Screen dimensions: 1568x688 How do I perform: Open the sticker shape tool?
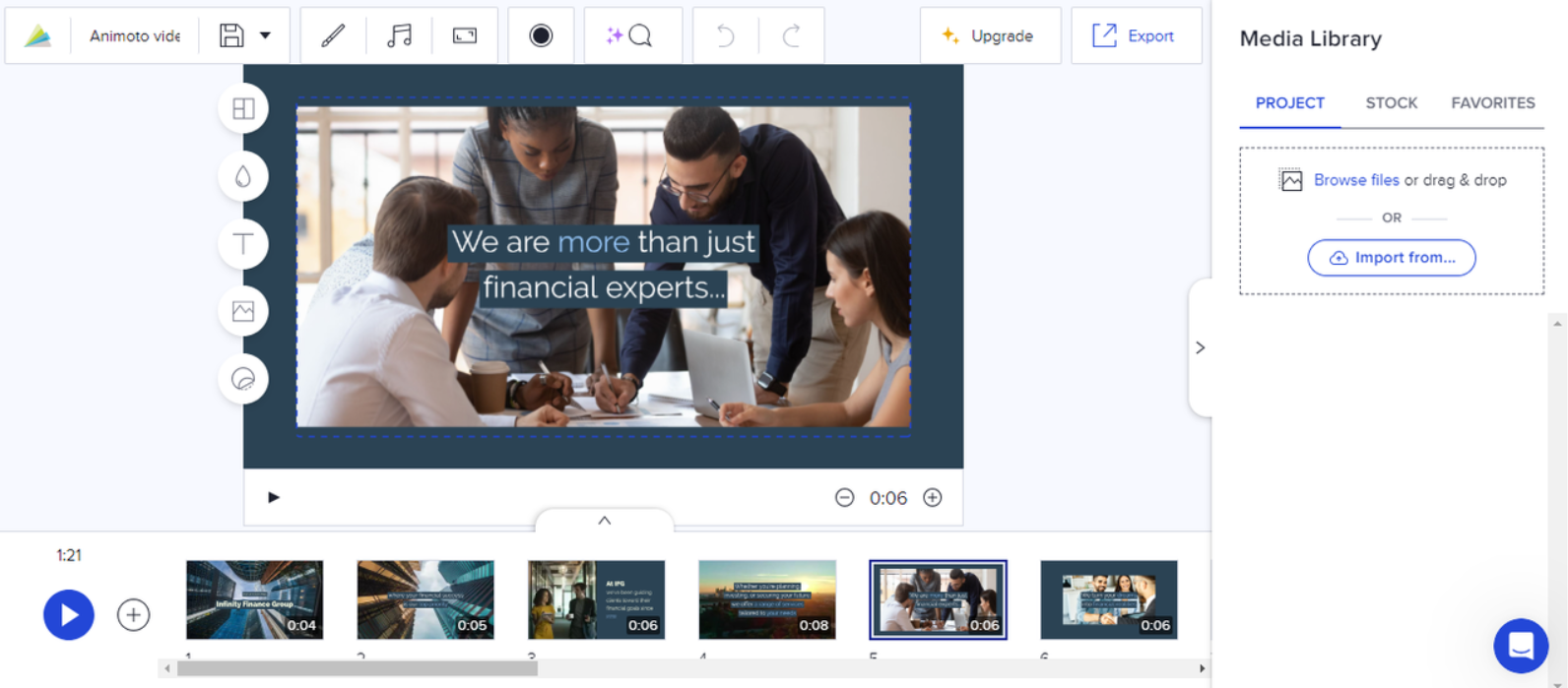tap(243, 379)
